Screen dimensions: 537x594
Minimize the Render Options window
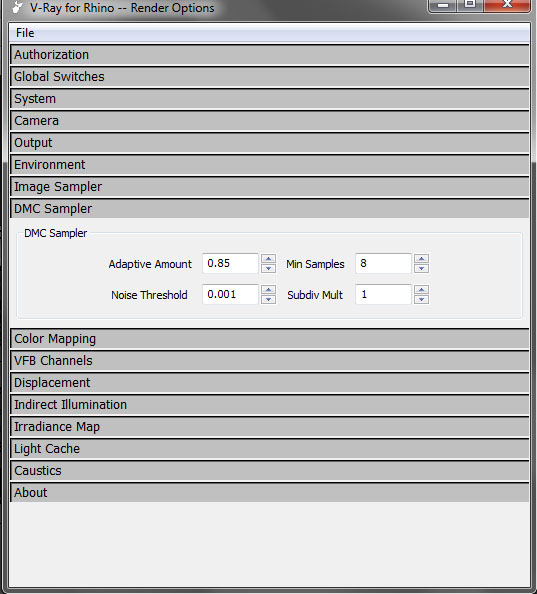(443, 5)
